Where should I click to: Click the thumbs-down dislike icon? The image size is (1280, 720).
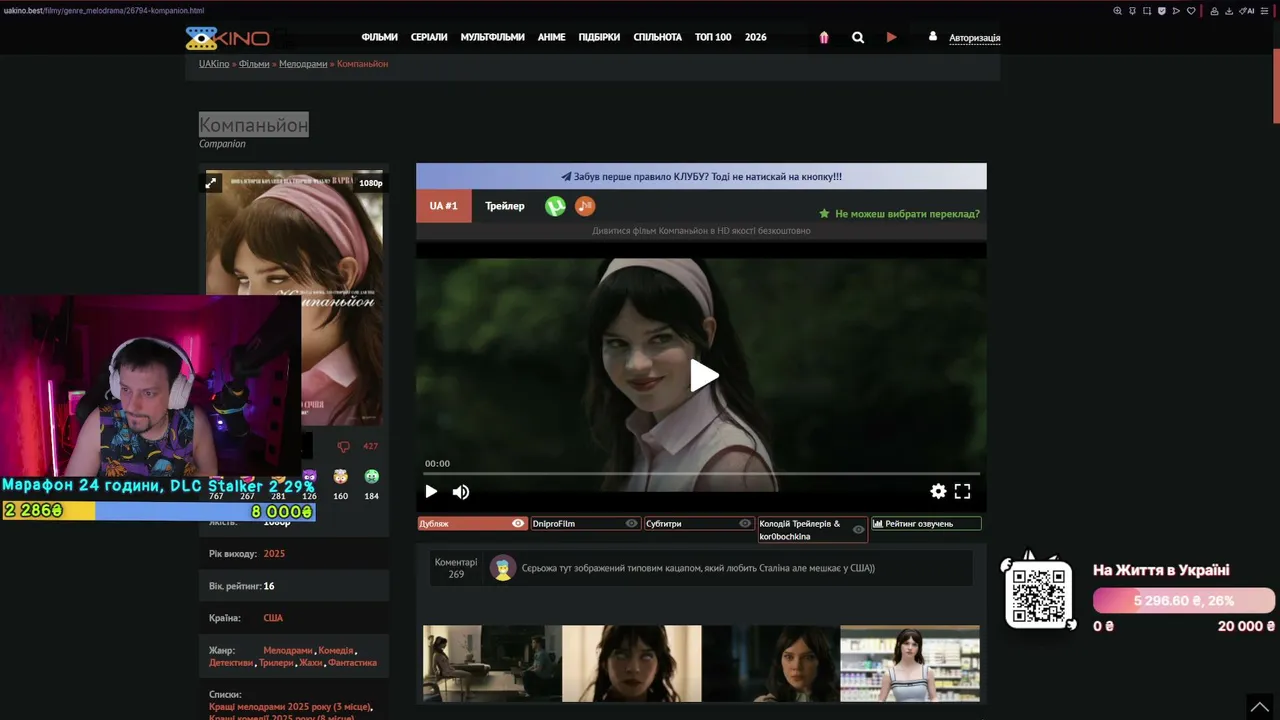pyautogui.click(x=344, y=447)
